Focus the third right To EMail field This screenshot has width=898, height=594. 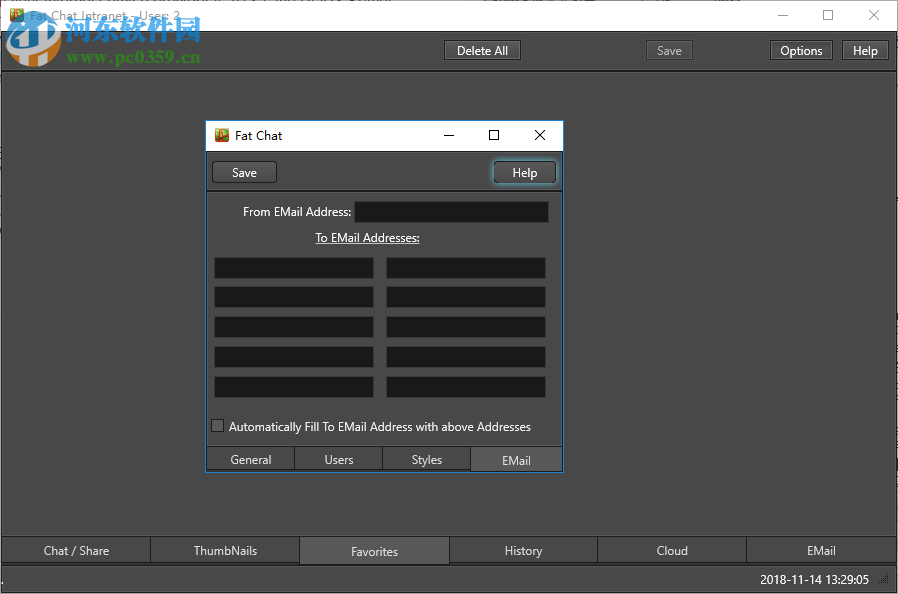[x=466, y=327]
